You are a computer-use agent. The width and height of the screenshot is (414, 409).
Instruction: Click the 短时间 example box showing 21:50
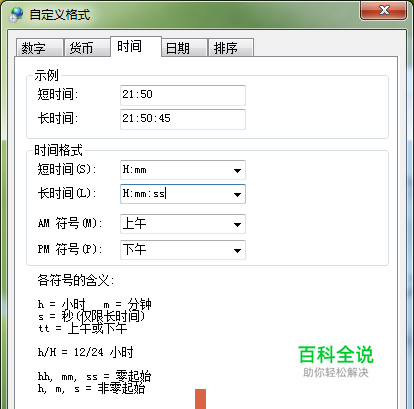(x=183, y=95)
